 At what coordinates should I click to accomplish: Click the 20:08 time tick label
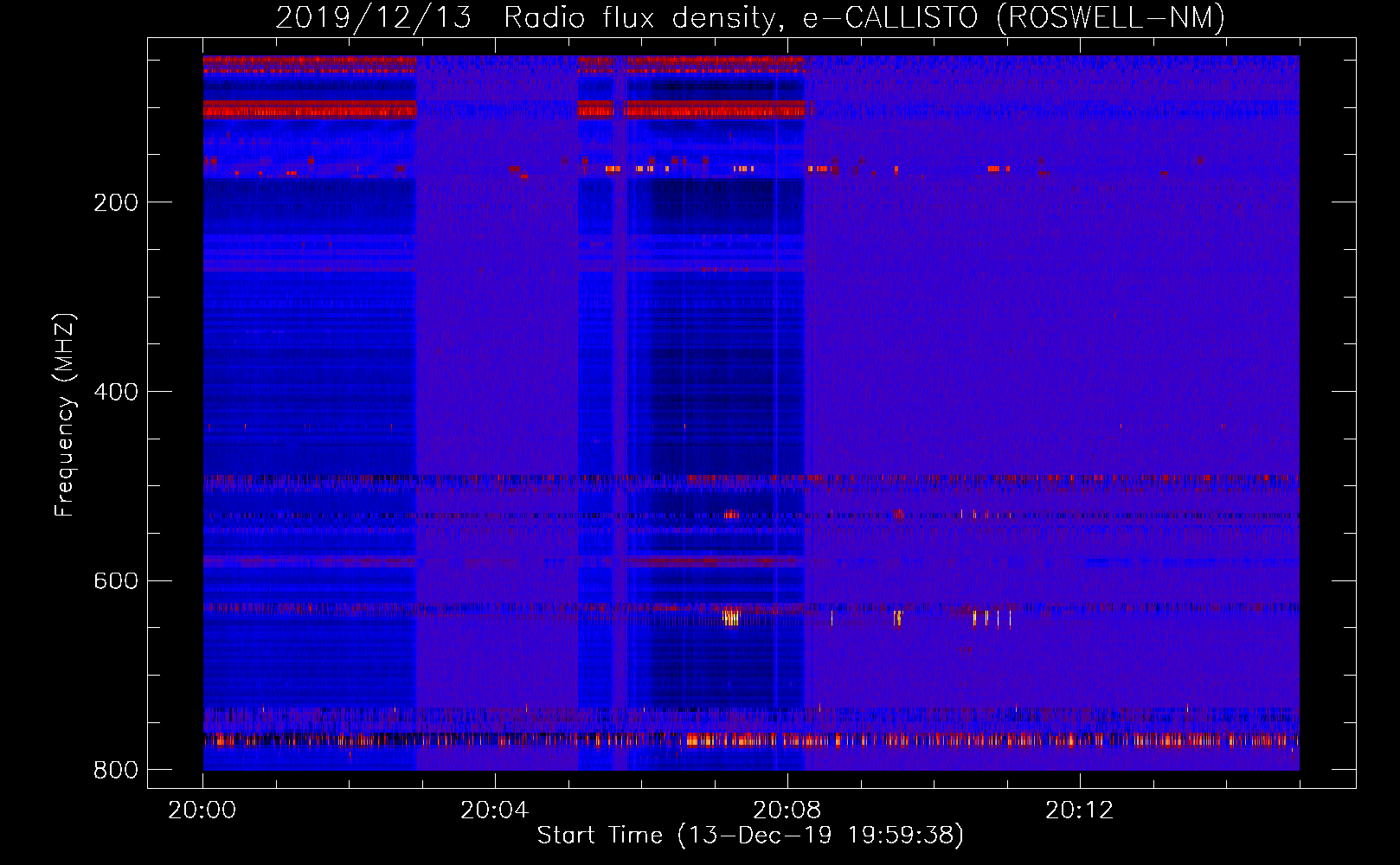[x=787, y=811]
